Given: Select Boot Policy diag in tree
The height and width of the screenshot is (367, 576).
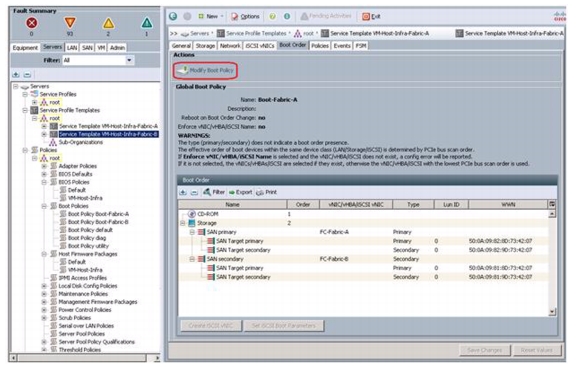Looking at the screenshot, I should pos(87,238).
